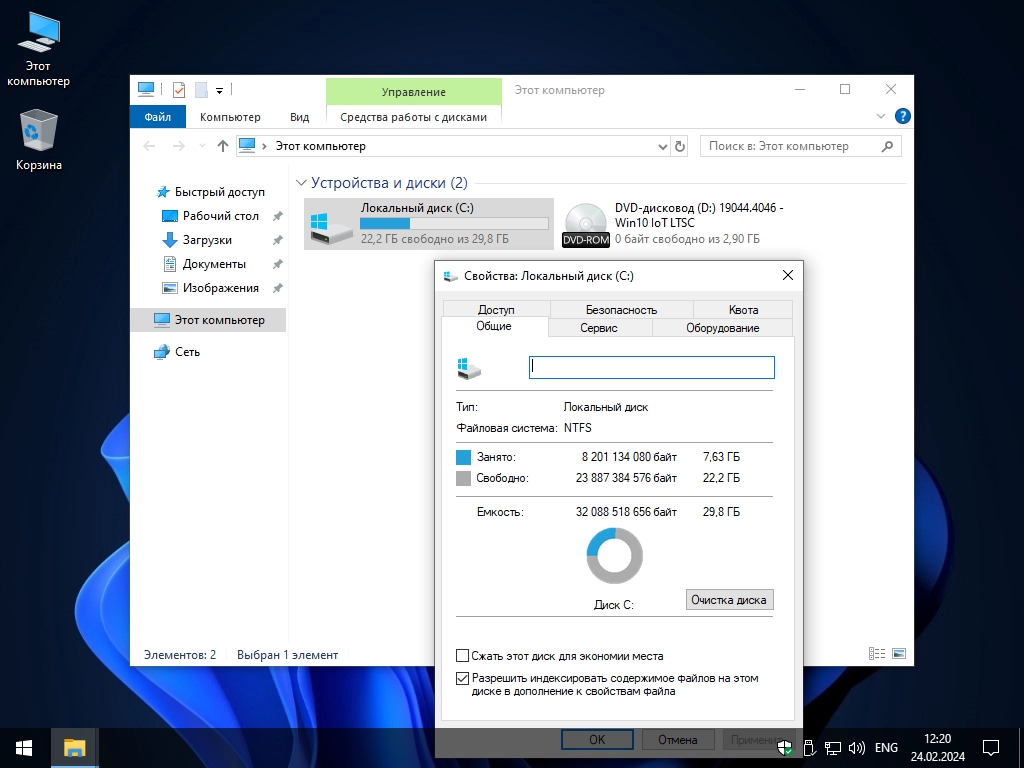Open the Оборудование tab in properties
Viewport: 1024px width, 768px height.
[x=722, y=328]
